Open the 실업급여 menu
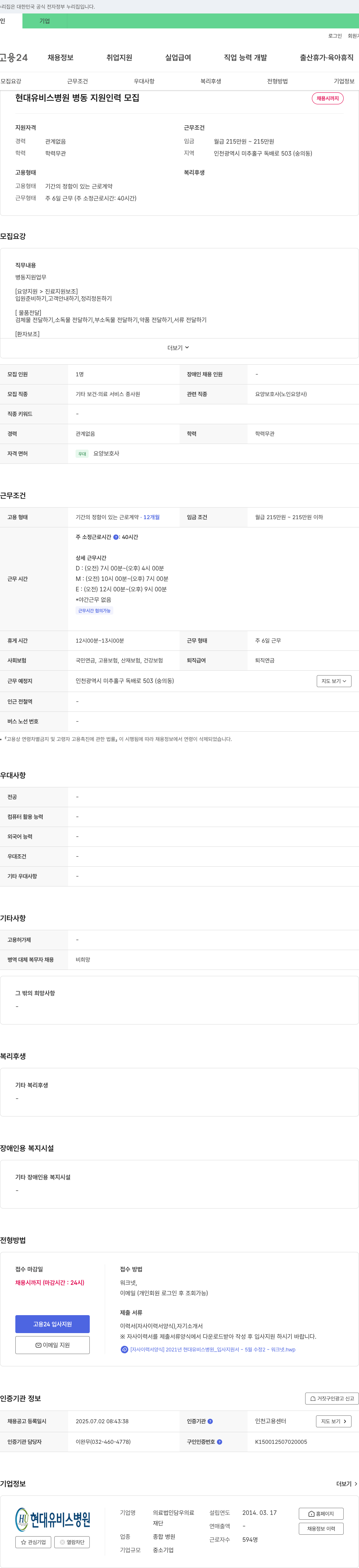Image resolution: width=359 pixels, height=1568 pixels. pos(178,58)
